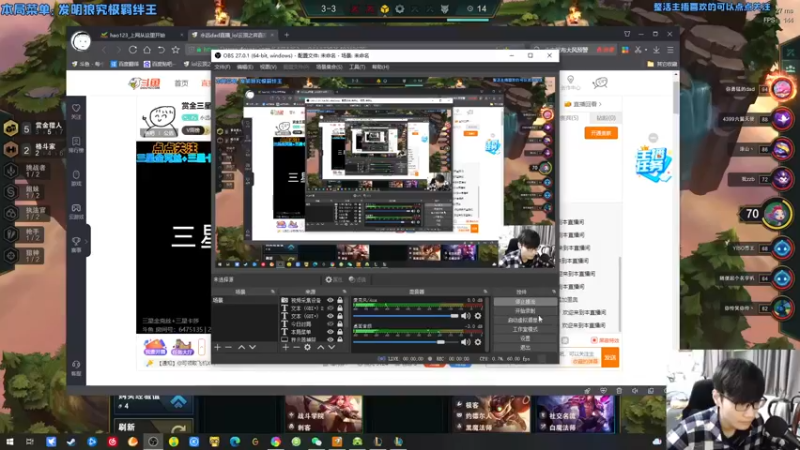Image resolution: width=800 pixels, height=450 pixels.
Task: Refresh the browser page
Action: pyautogui.click(x=133, y=50)
